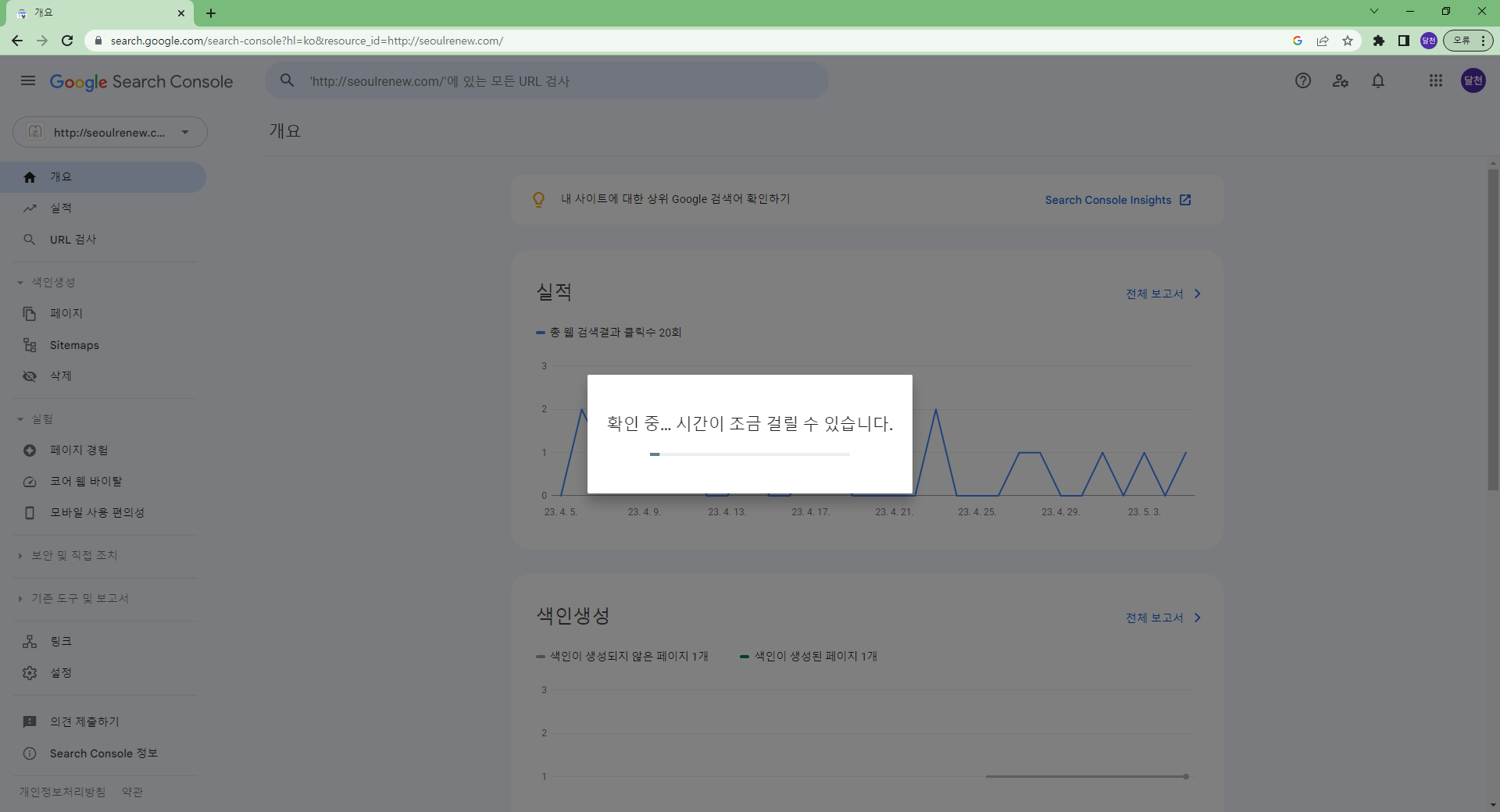Open the 설정 settings page

(x=61, y=673)
